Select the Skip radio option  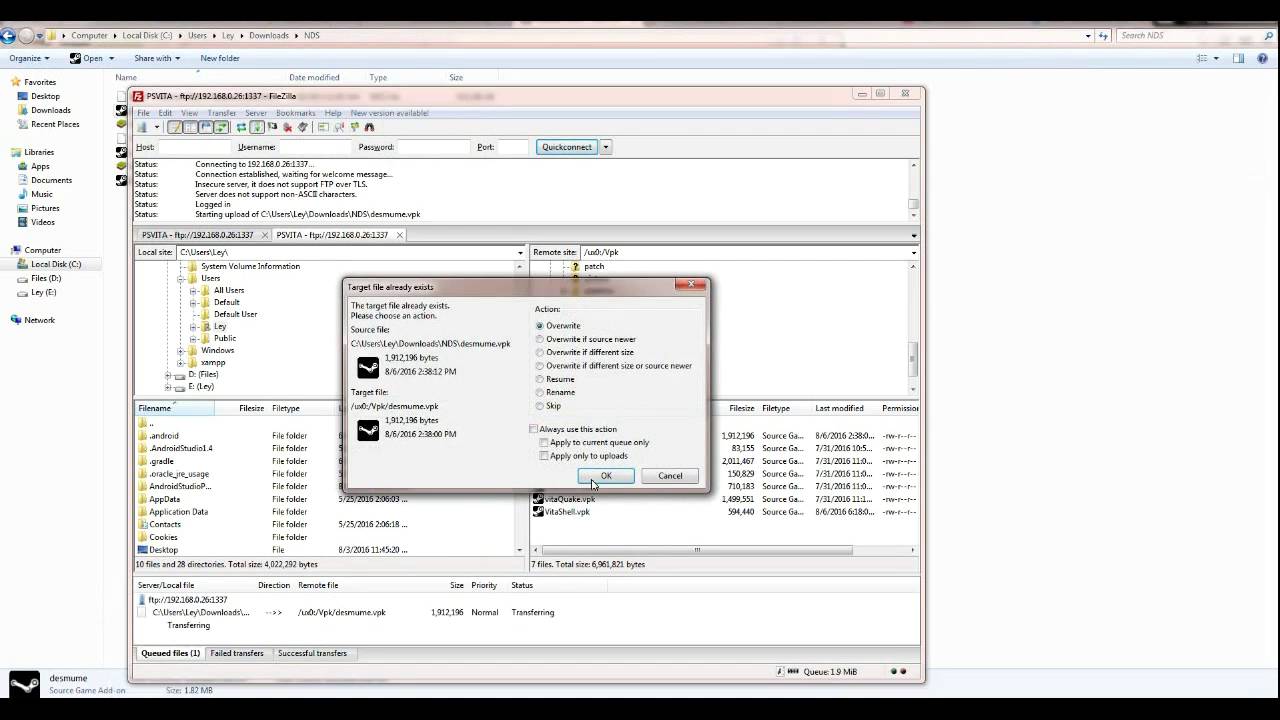click(540, 406)
